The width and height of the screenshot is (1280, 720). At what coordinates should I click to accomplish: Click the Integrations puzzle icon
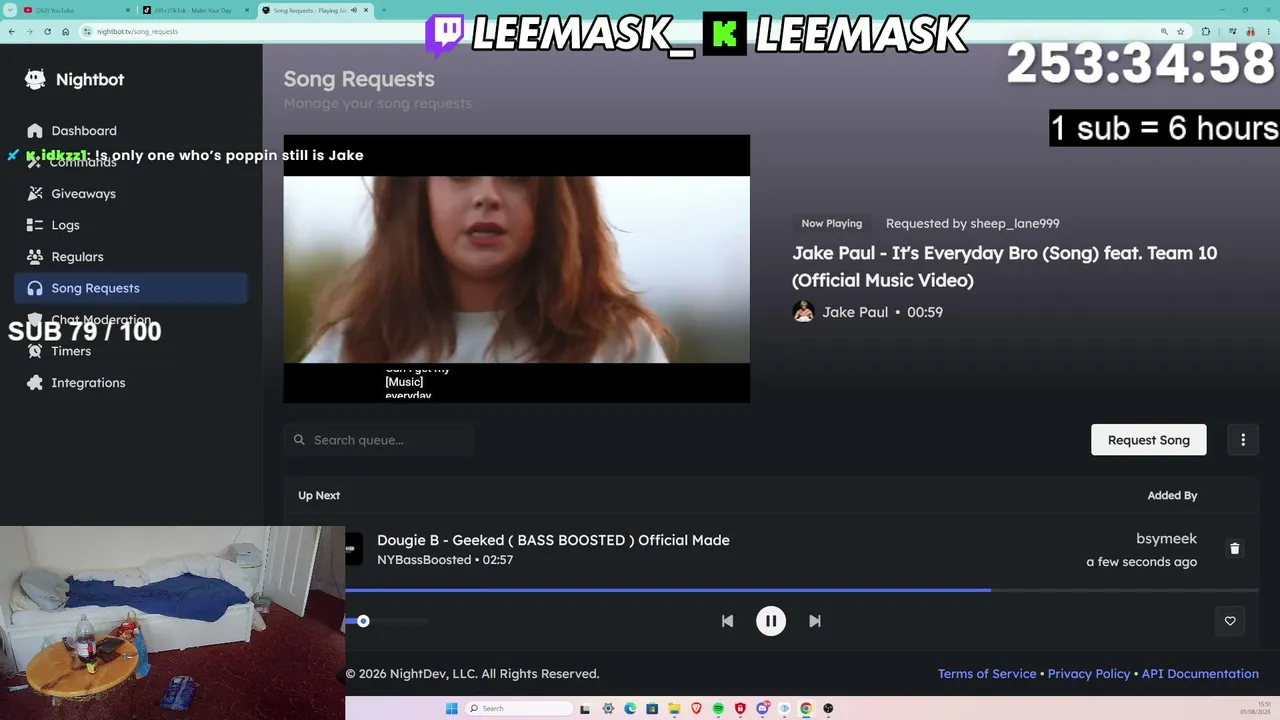pos(35,383)
